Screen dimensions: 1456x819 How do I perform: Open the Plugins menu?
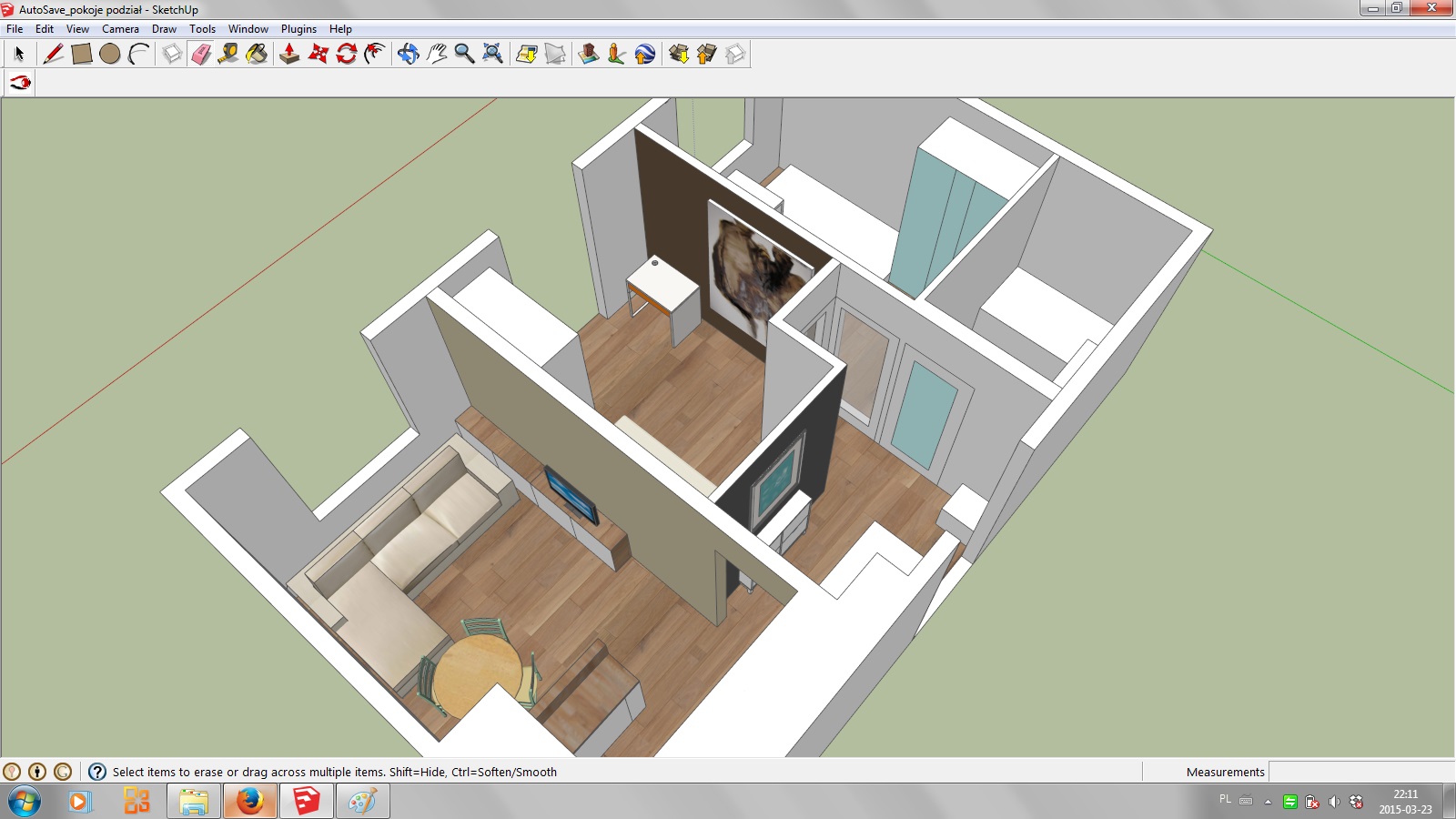[x=298, y=29]
